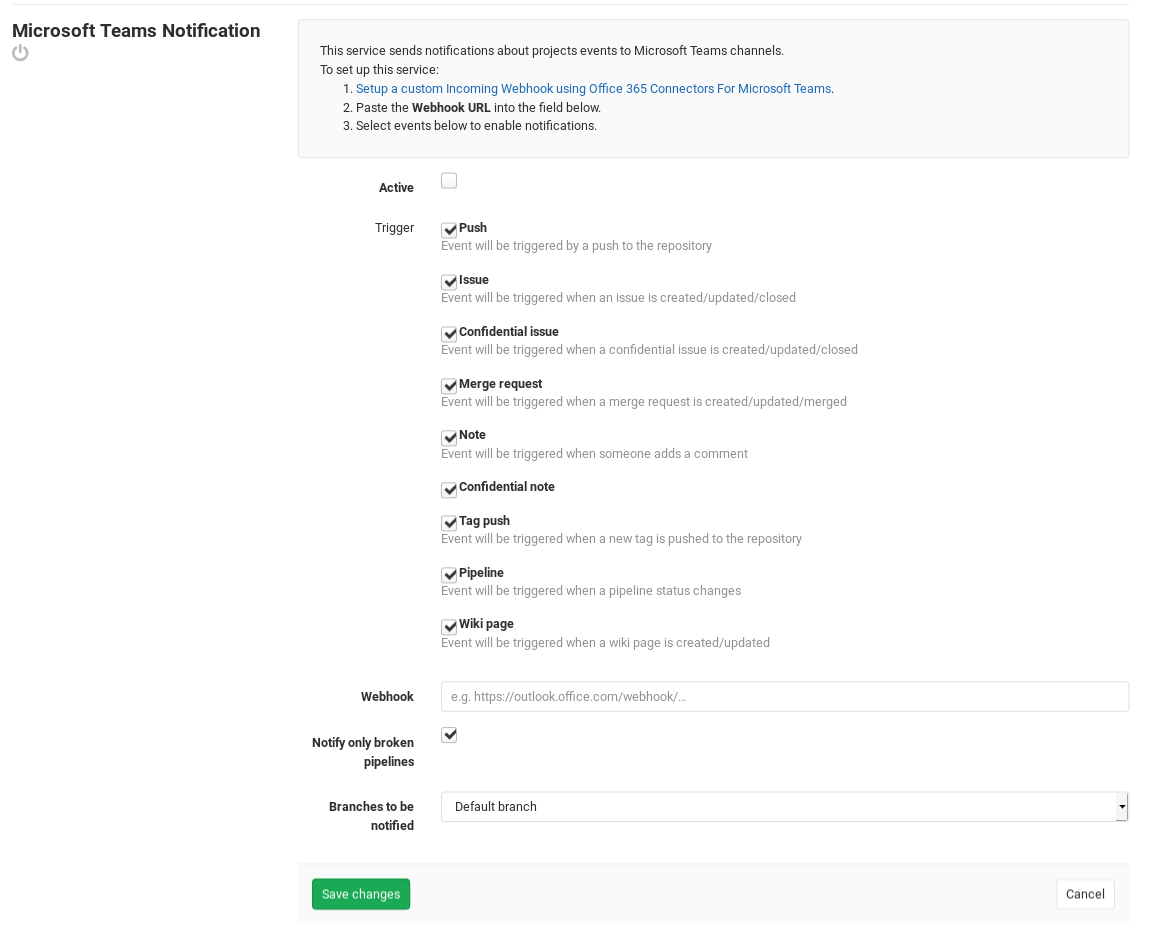Viewport: 1154px width, 937px height.
Task: Disable the Tag push trigger
Action: pos(449,522)
